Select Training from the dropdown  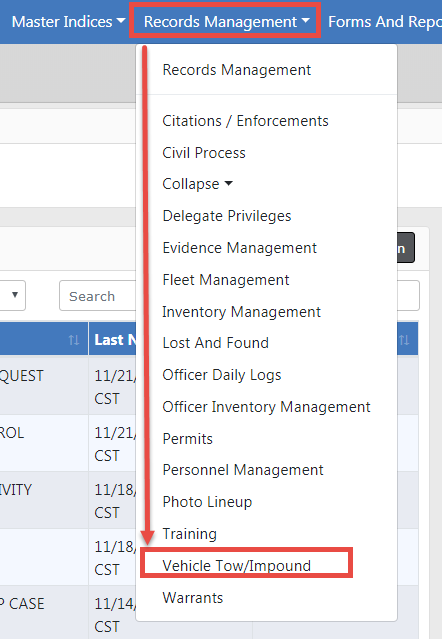(189, 534)
